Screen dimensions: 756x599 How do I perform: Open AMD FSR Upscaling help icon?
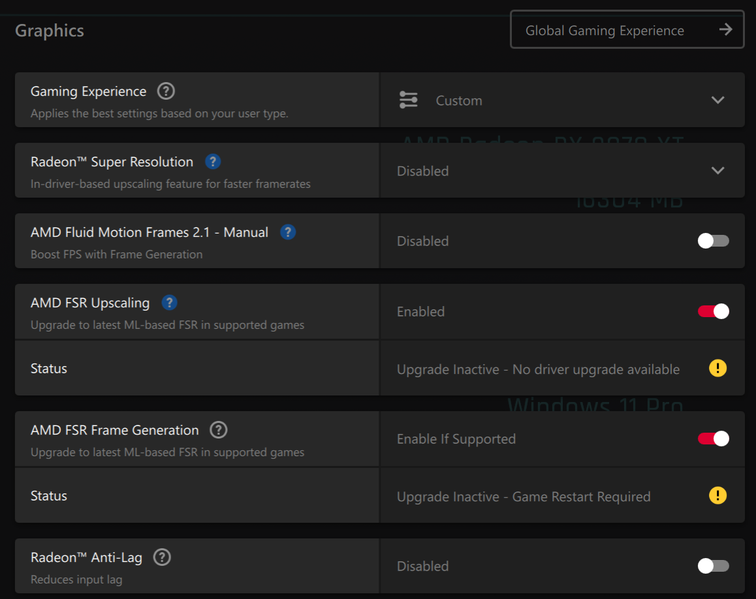pyautogui.click(x=170, y=303)
